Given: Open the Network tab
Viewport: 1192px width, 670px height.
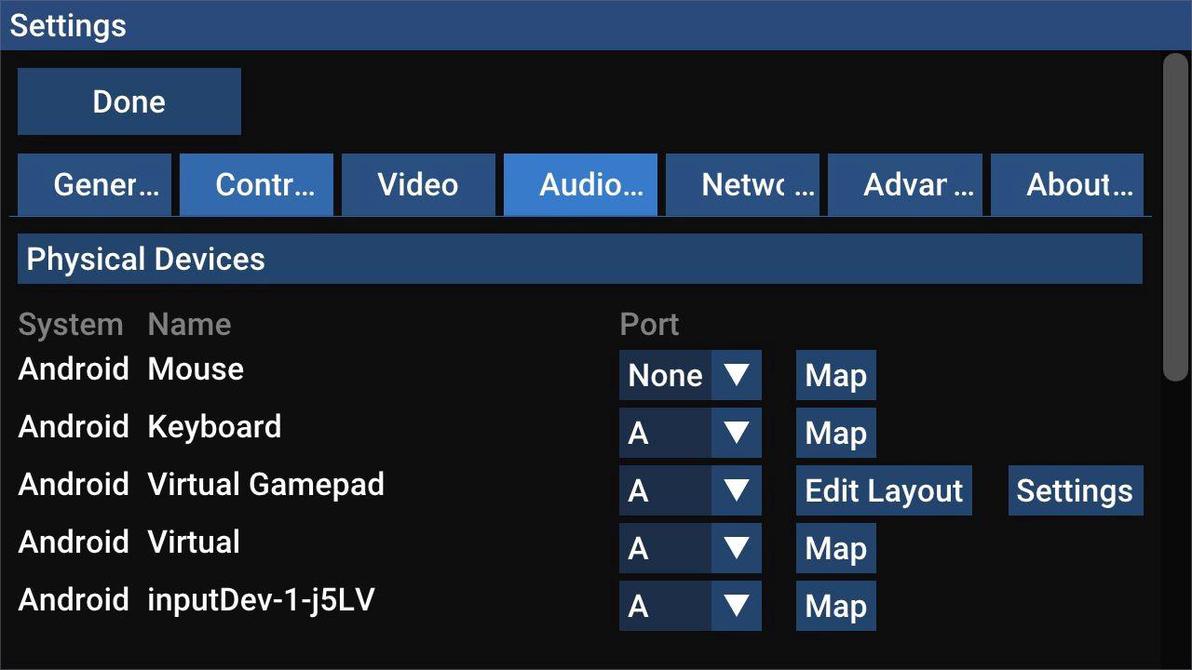Looking at the screenshot, I should tap(742, 184).
